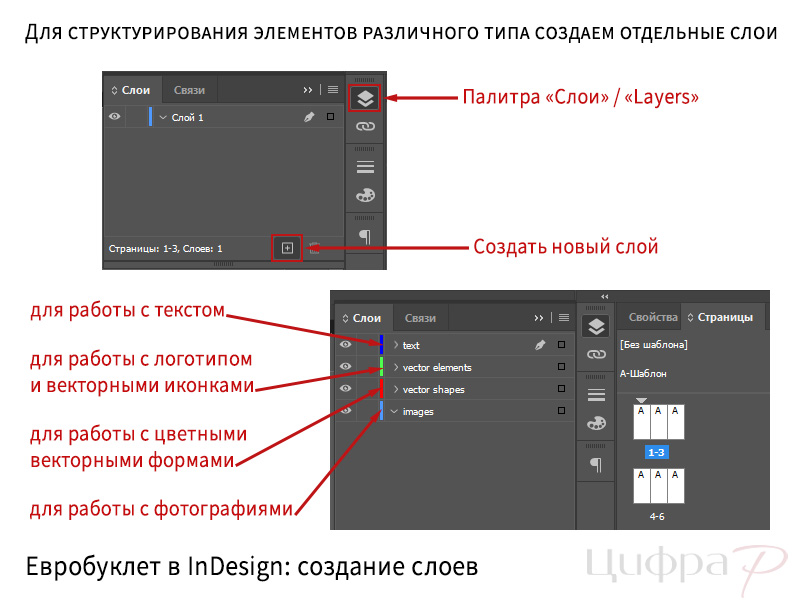Screen dimensions: 800x600
Task: Show more panels via arrows above text layer
Action: [x=539, y=318]
